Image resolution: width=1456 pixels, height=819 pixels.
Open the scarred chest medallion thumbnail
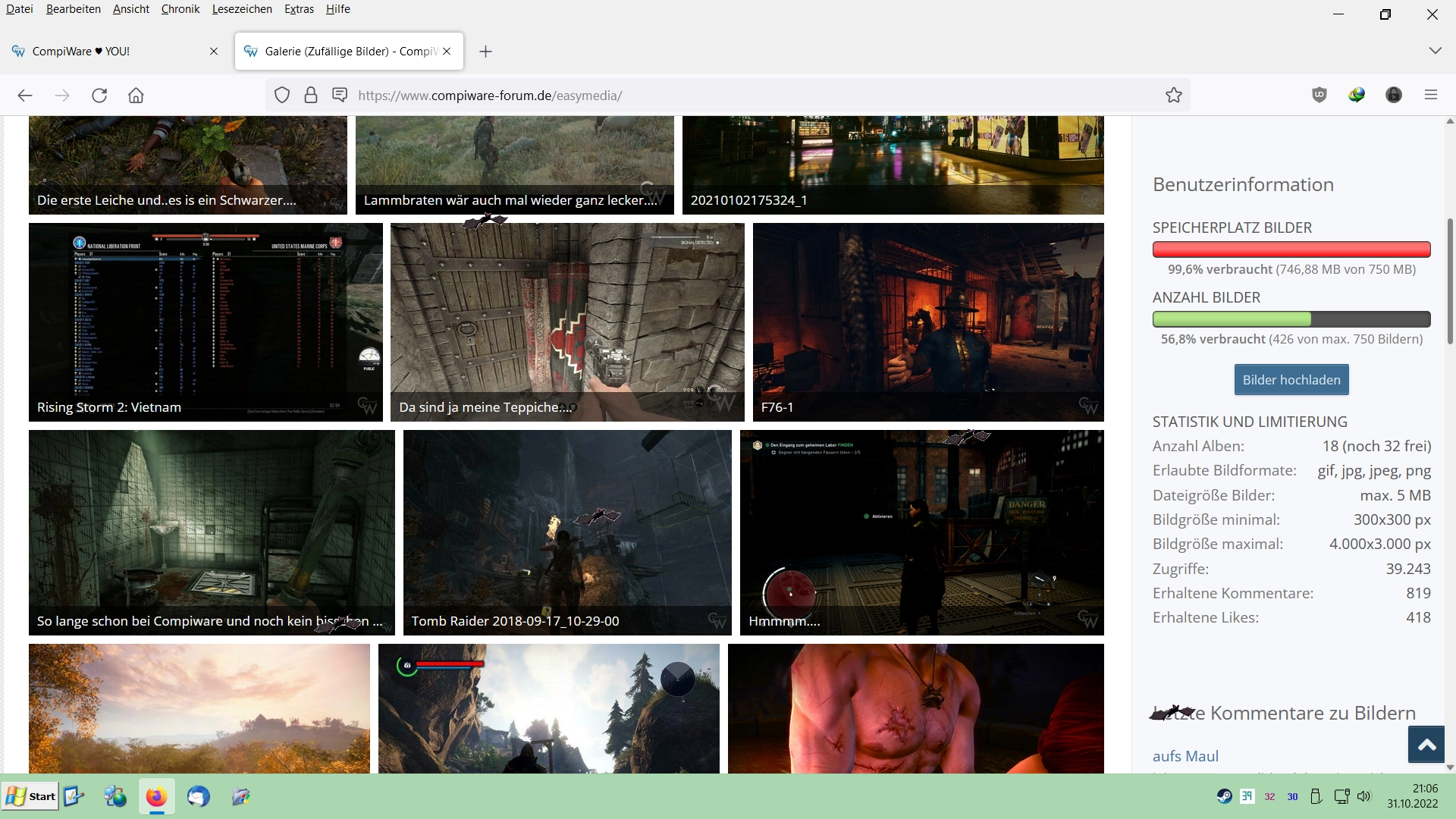tap(916, 709)
